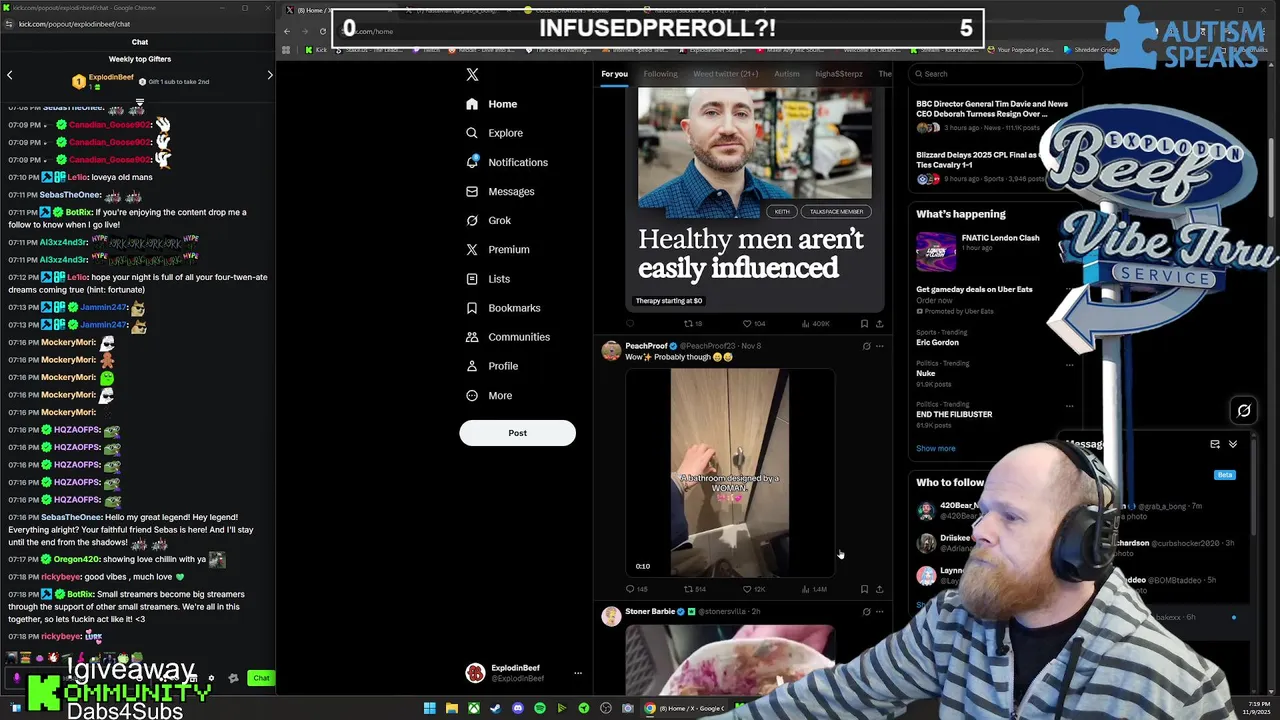Open more options on Stoner Barbie post
1280x720 pixels.
click(x=880, y=611)
